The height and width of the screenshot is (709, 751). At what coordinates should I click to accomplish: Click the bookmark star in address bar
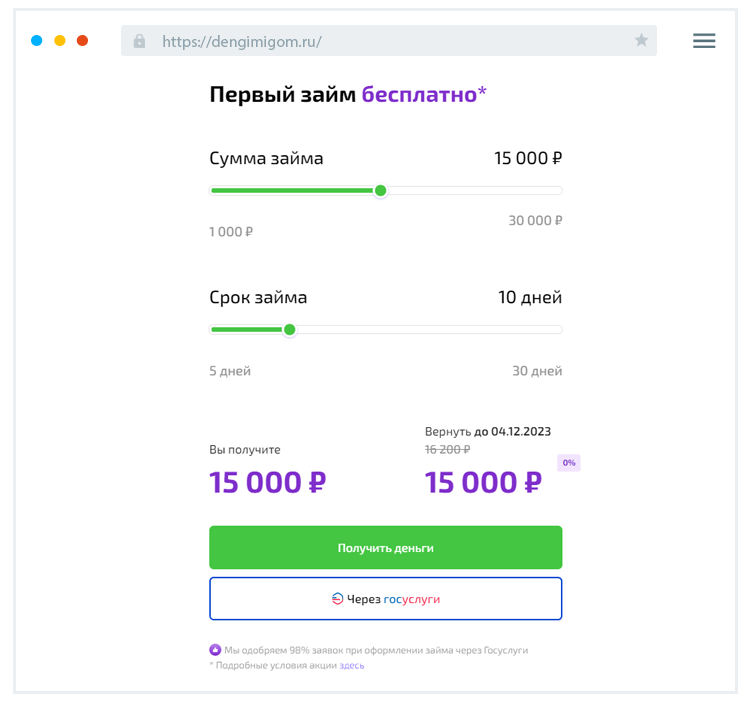click(641, 41)
